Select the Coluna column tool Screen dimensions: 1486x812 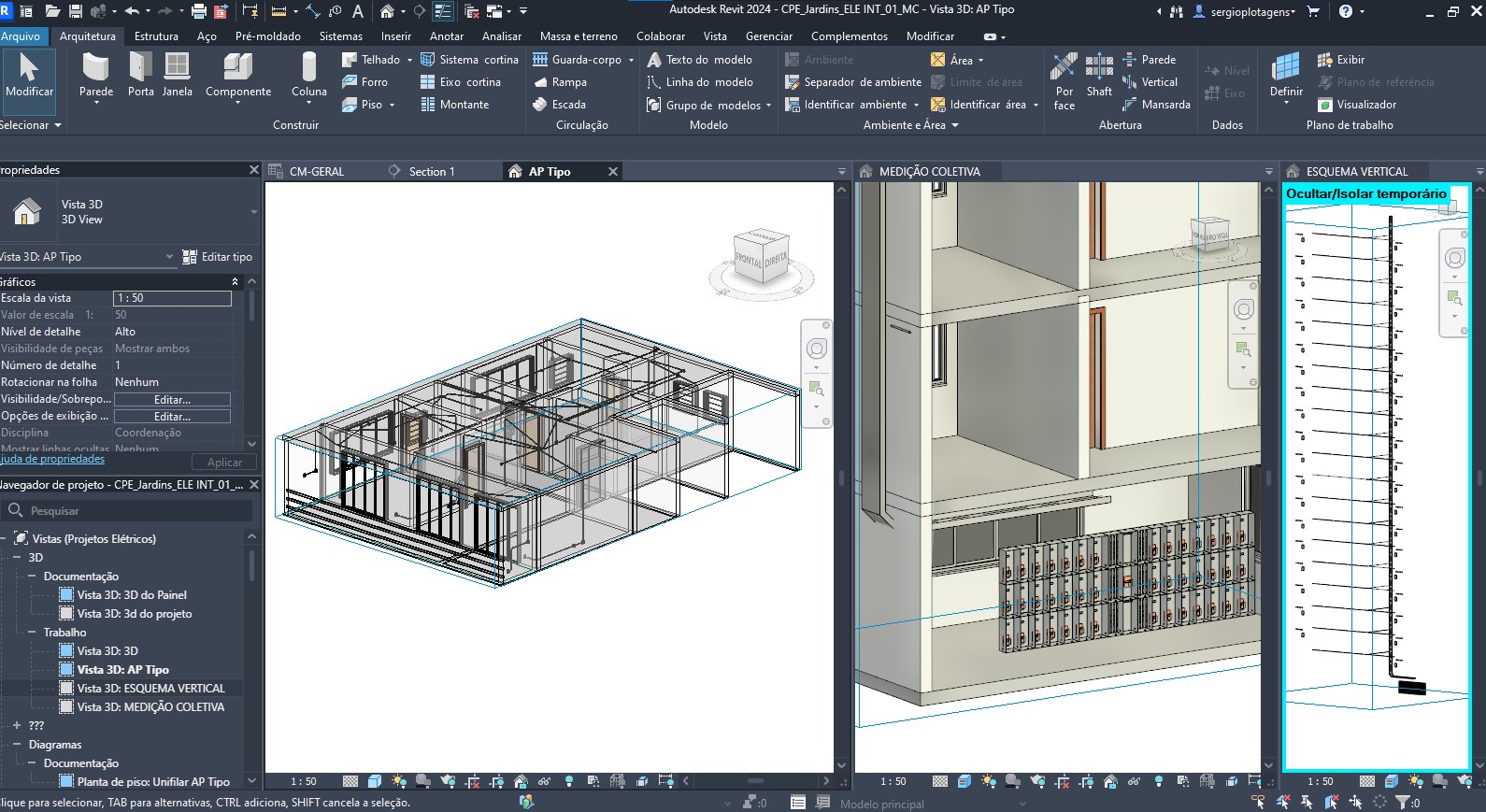(x=308, y=75)
